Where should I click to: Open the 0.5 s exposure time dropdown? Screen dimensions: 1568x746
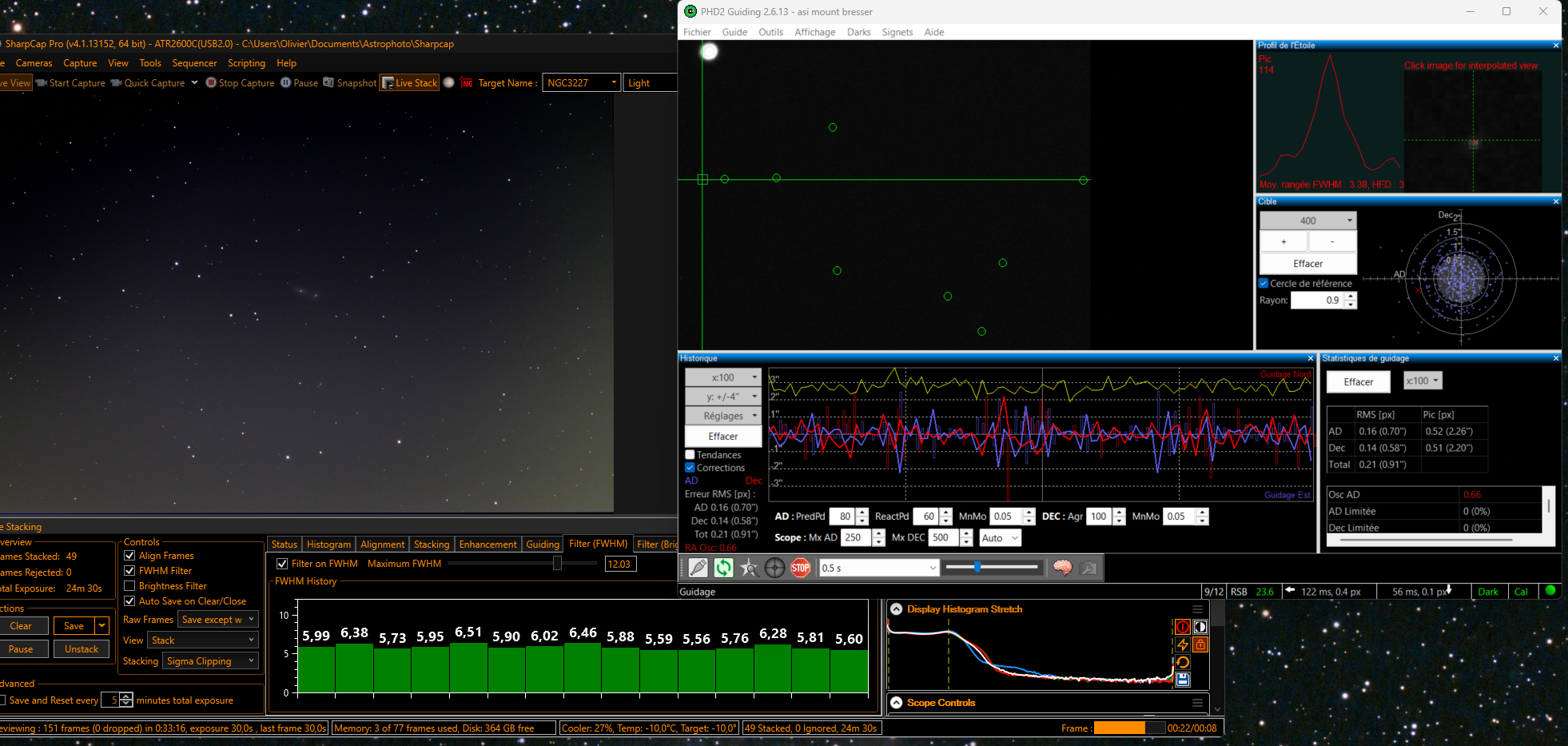pyautogui.click(x=879, y=568)
